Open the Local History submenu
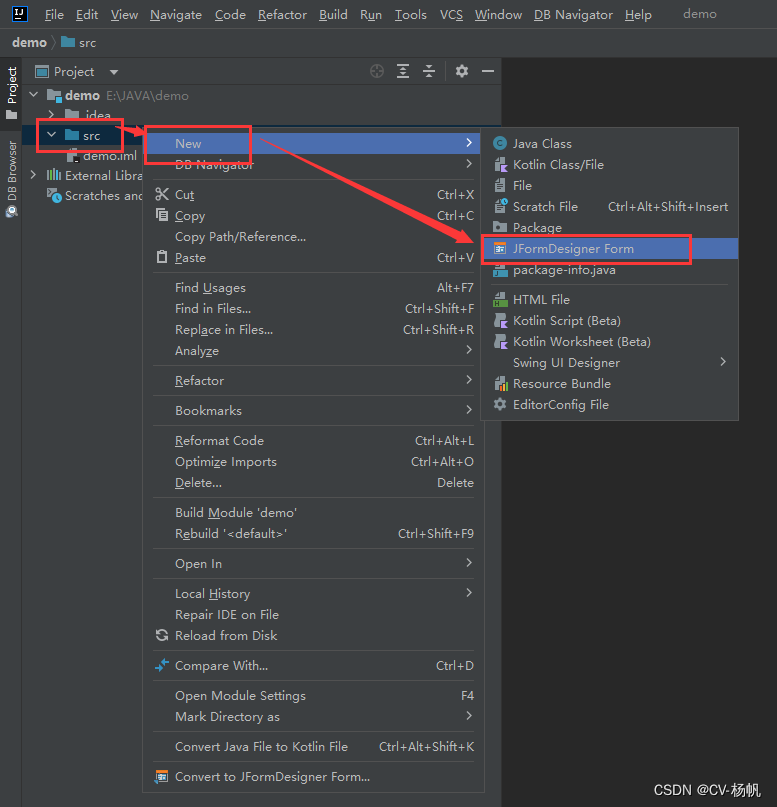Screen dimensions: 777x807 [x=313, y=593]
